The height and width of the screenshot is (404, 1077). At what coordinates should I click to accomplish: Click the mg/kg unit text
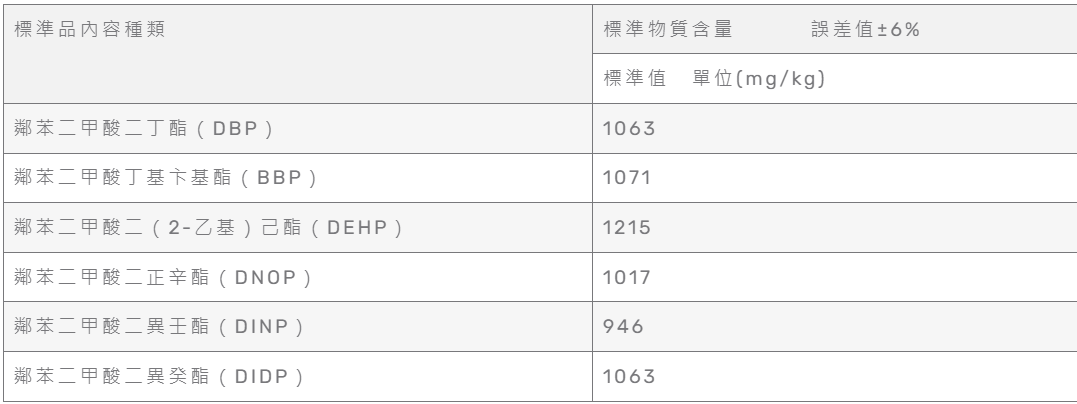780,79
